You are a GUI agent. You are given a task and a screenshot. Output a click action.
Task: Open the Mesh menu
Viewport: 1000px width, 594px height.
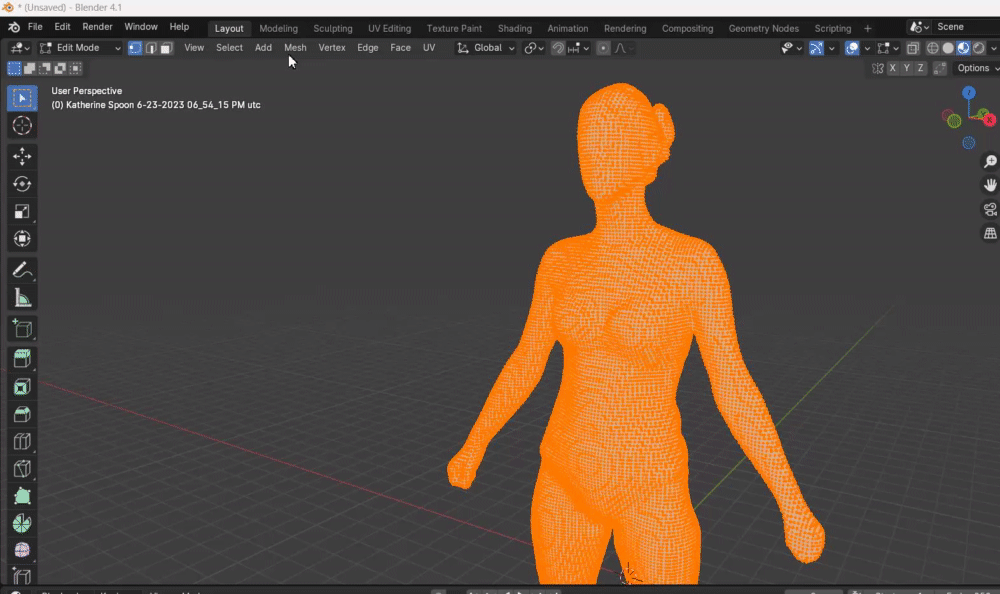pos(295,48)
